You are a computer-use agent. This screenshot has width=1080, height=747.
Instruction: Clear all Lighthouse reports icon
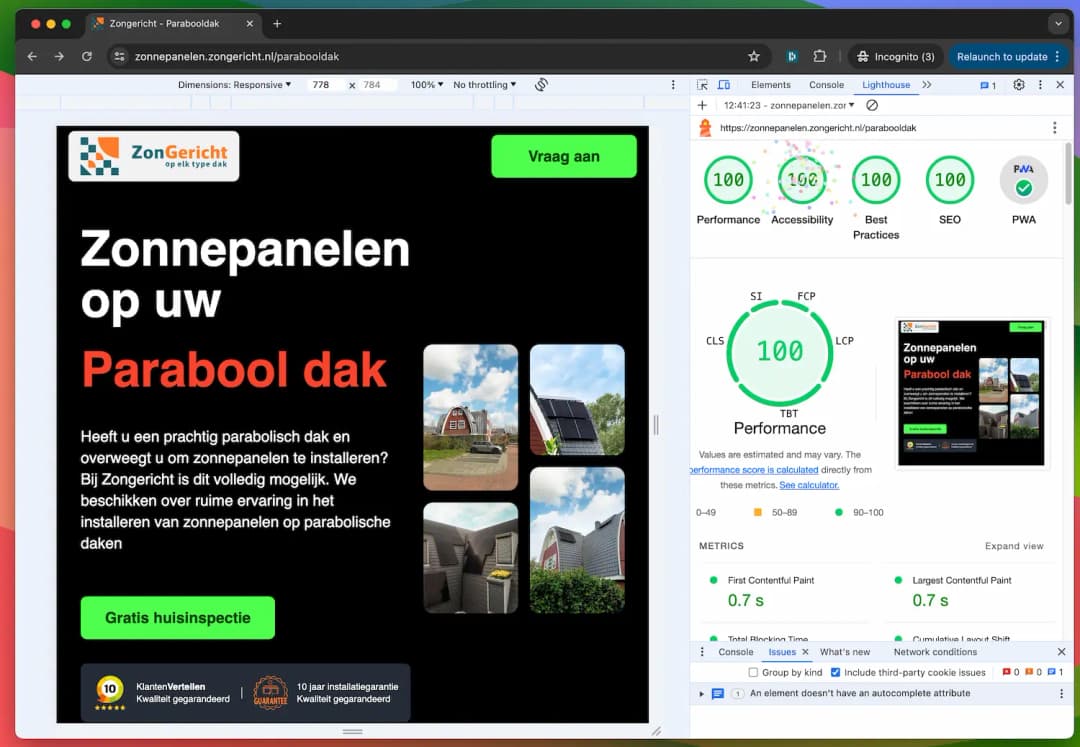872,105
